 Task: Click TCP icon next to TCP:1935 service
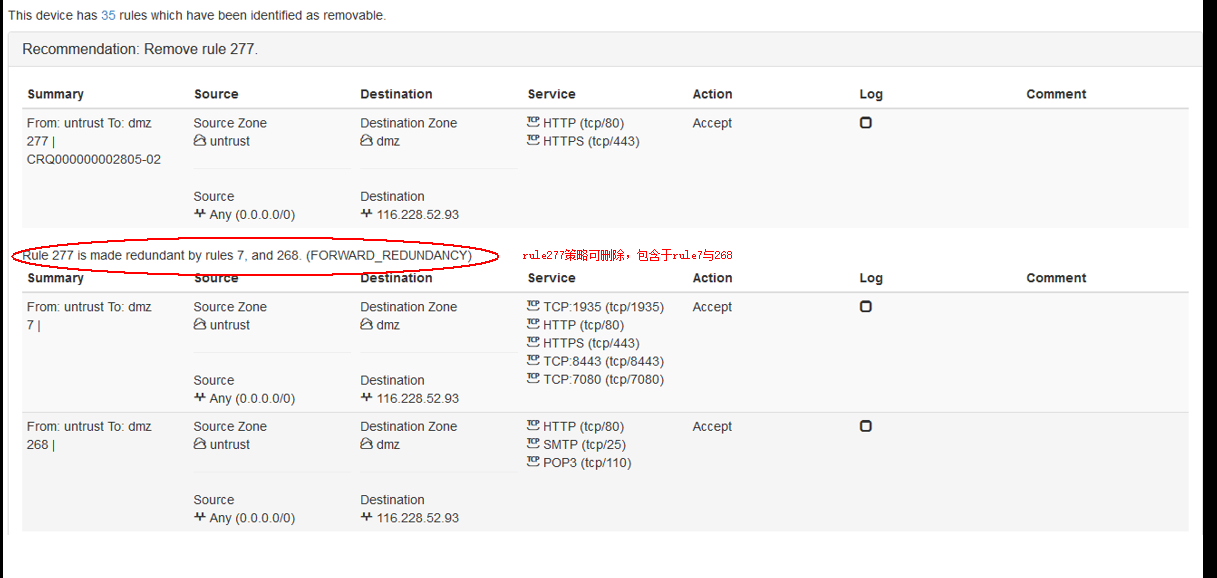coord(533,307)
